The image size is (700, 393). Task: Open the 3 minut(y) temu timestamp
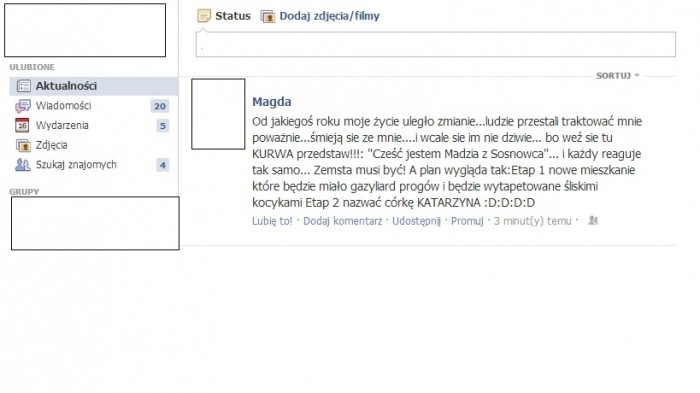(x=532, y=221)
